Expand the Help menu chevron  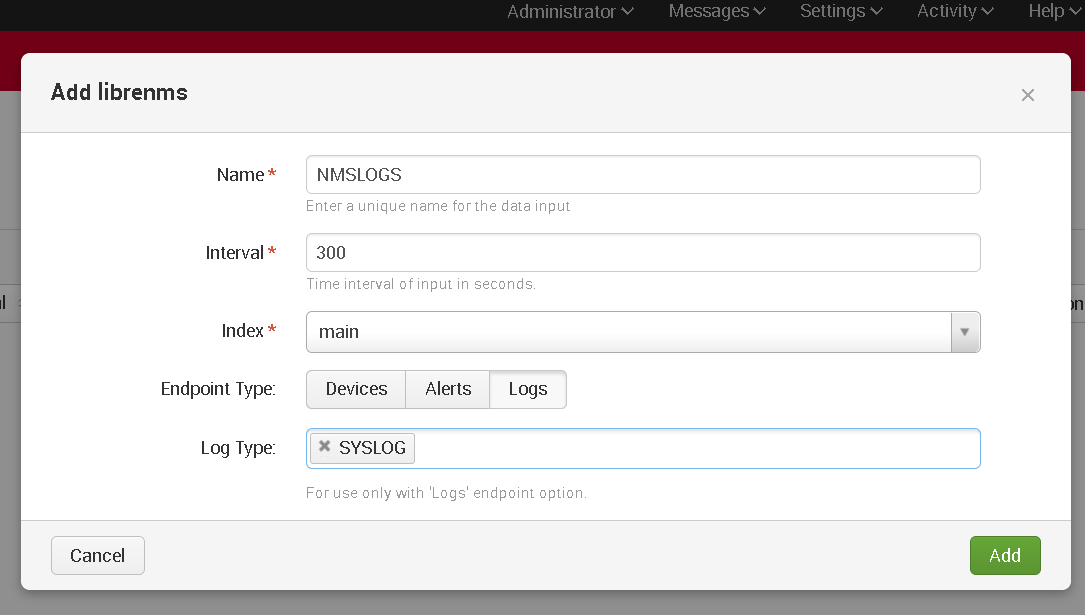coord(1077,12)
